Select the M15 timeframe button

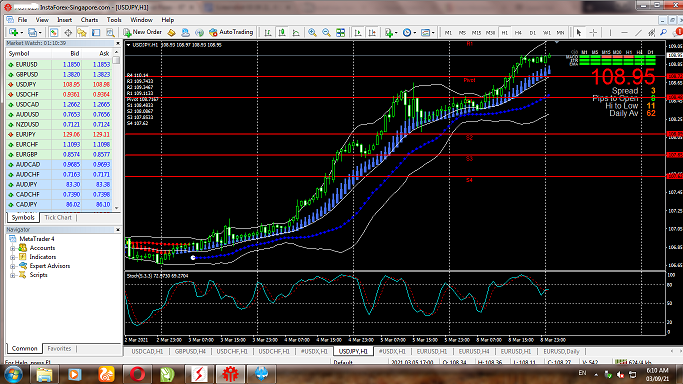(477, 33)
